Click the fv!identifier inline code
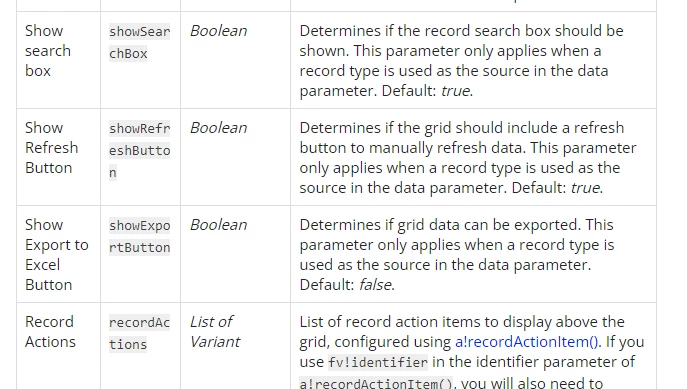The image size is (687, 389). tap(378, 362)
